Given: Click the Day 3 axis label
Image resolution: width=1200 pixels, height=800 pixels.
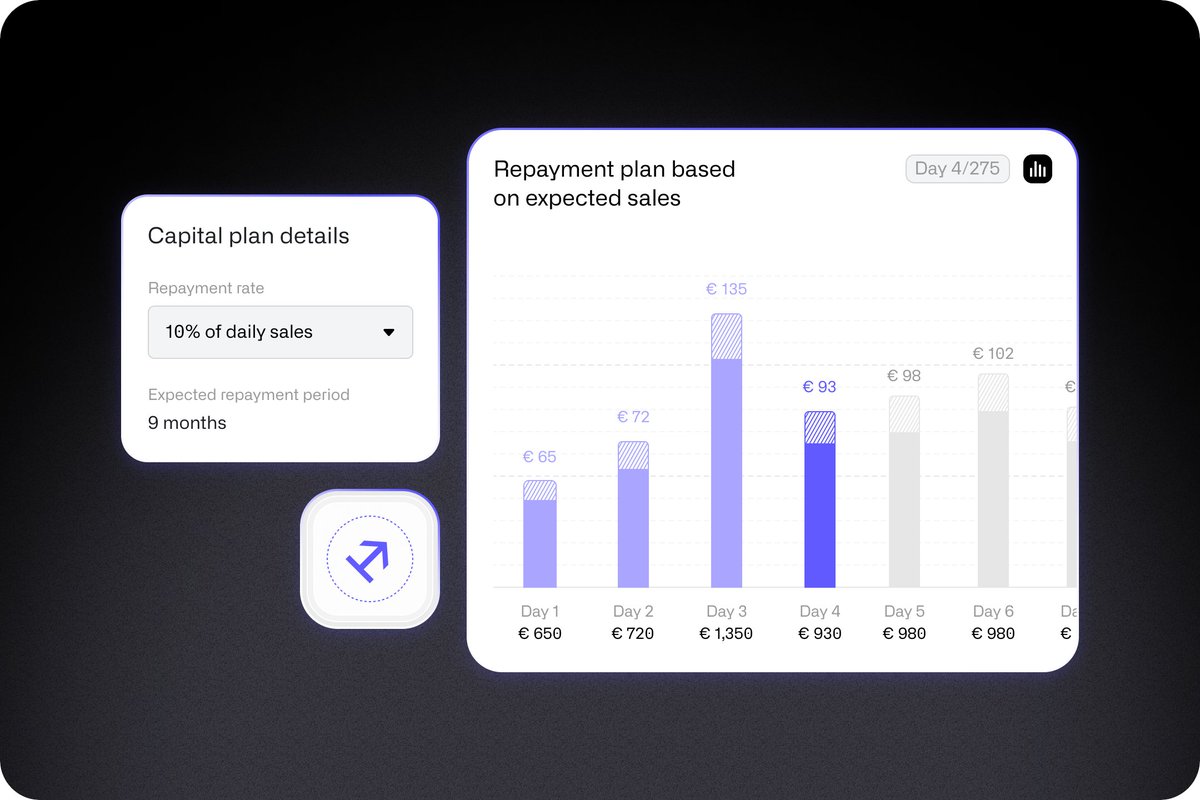Looking at the screenshot, I should coord(726,611).
